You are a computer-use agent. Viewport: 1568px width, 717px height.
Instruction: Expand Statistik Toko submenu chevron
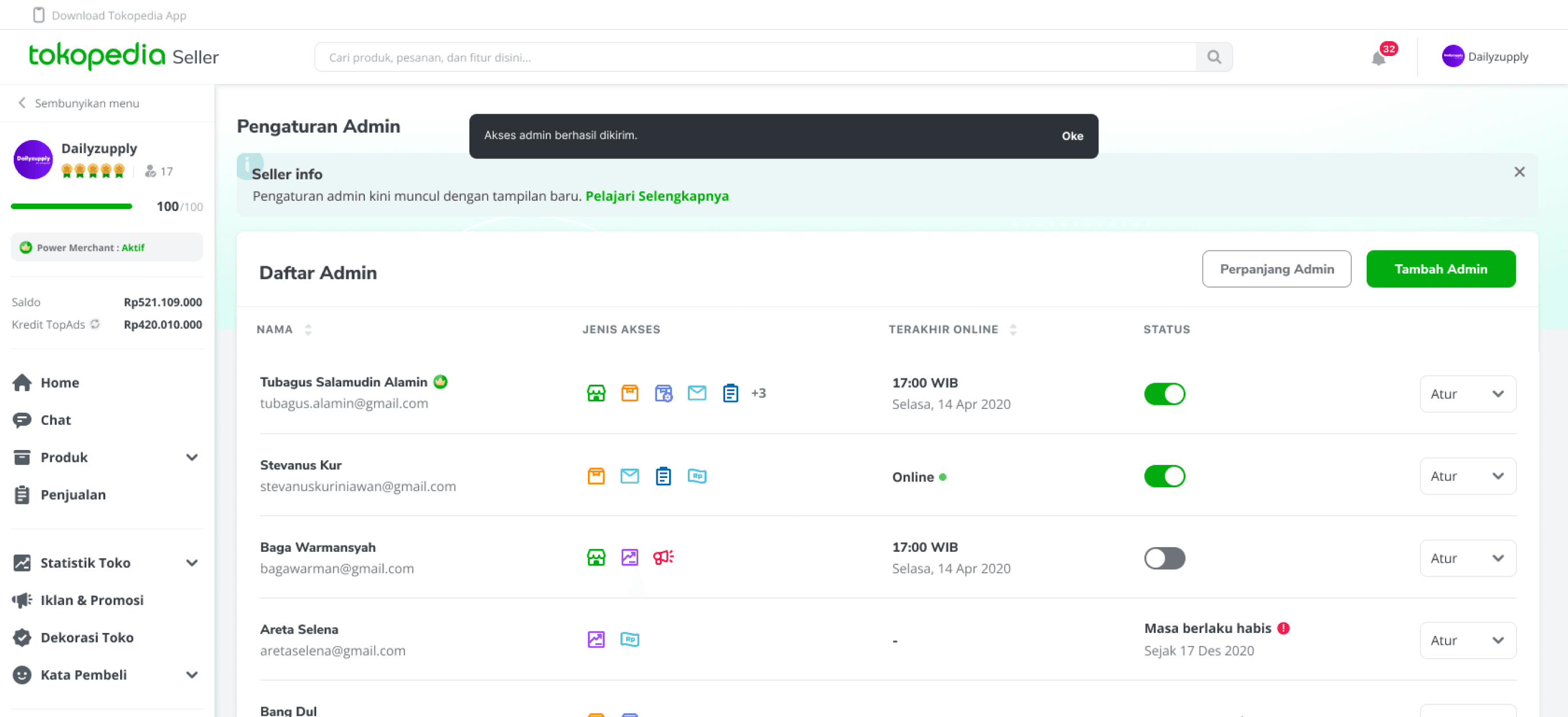192,563
